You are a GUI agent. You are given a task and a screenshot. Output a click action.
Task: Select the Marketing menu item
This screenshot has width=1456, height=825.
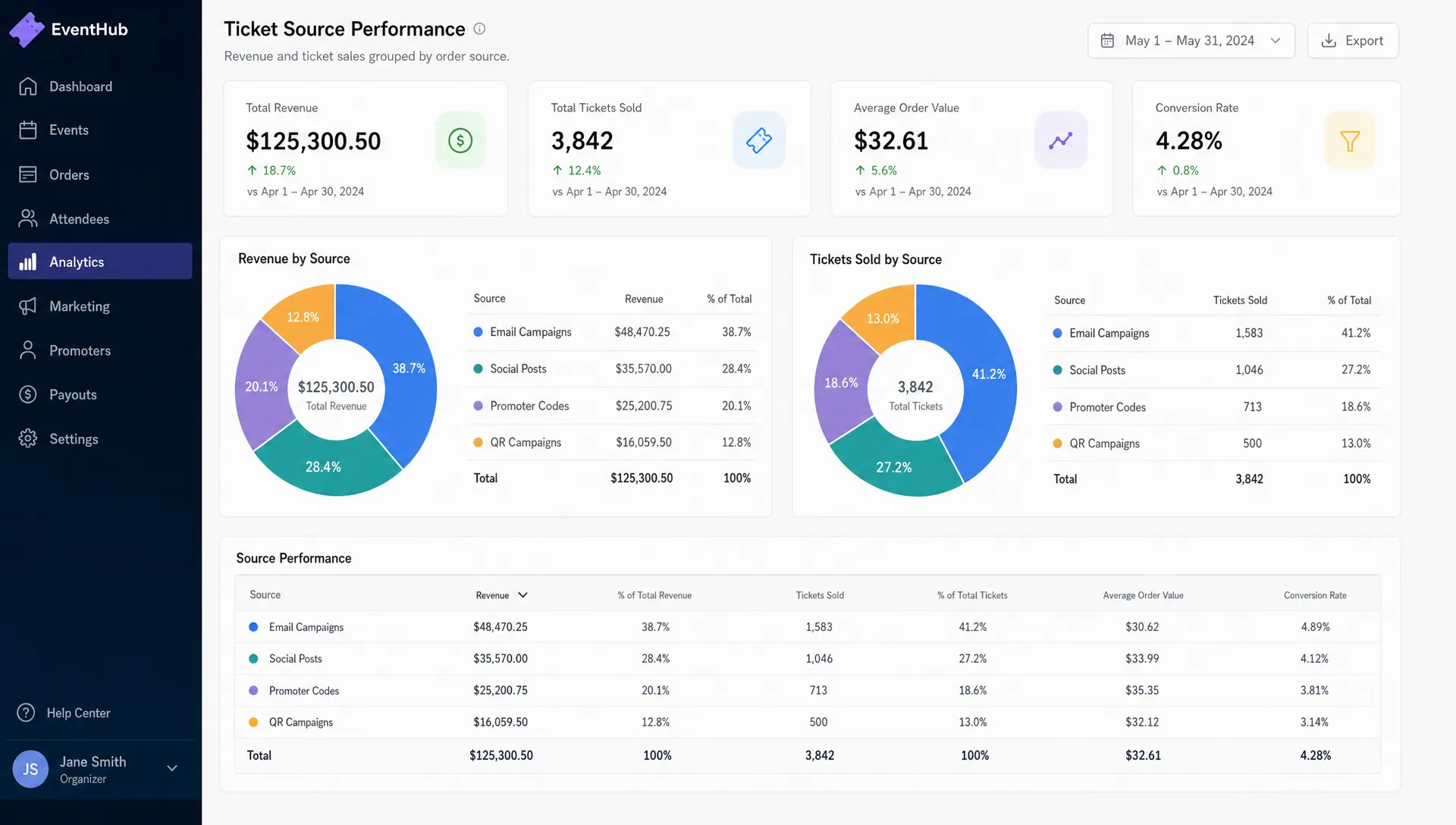[100, 306]
